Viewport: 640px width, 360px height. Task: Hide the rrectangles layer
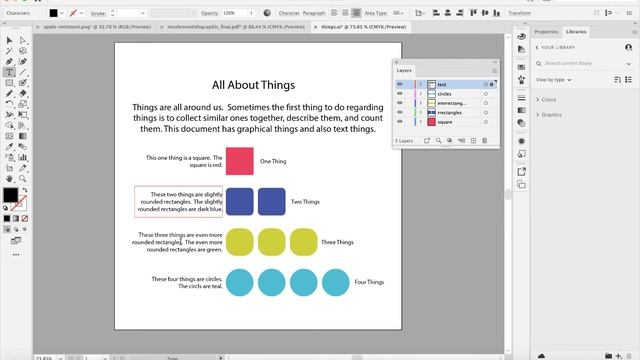point(400,112)
